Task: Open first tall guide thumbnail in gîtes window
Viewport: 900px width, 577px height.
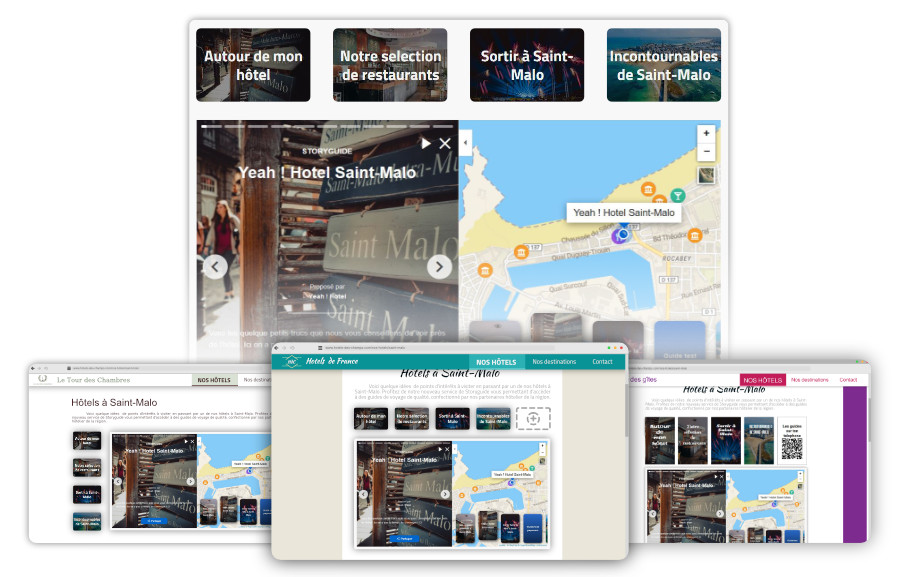Action: point(660,441)
